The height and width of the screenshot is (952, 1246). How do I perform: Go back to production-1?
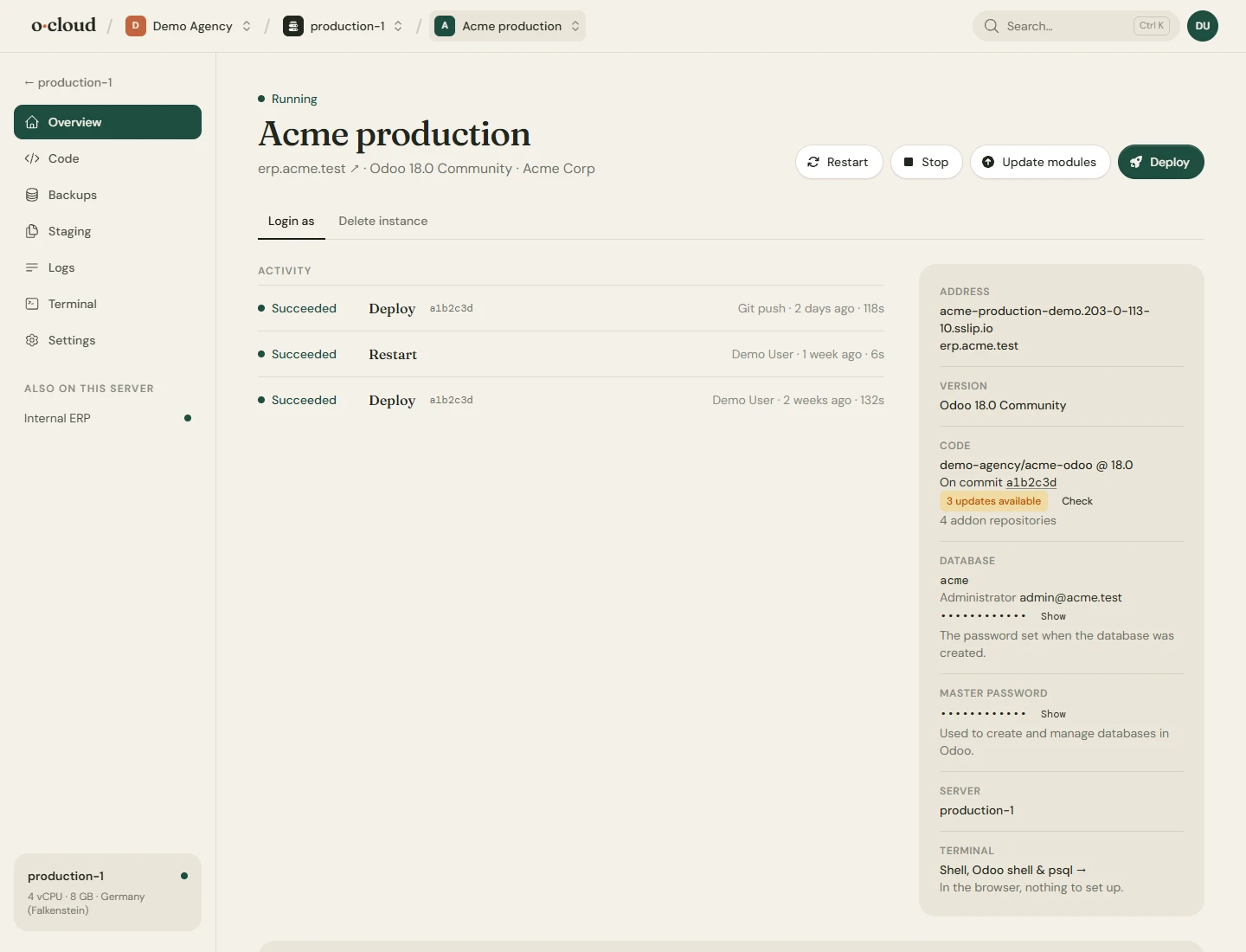68,82
